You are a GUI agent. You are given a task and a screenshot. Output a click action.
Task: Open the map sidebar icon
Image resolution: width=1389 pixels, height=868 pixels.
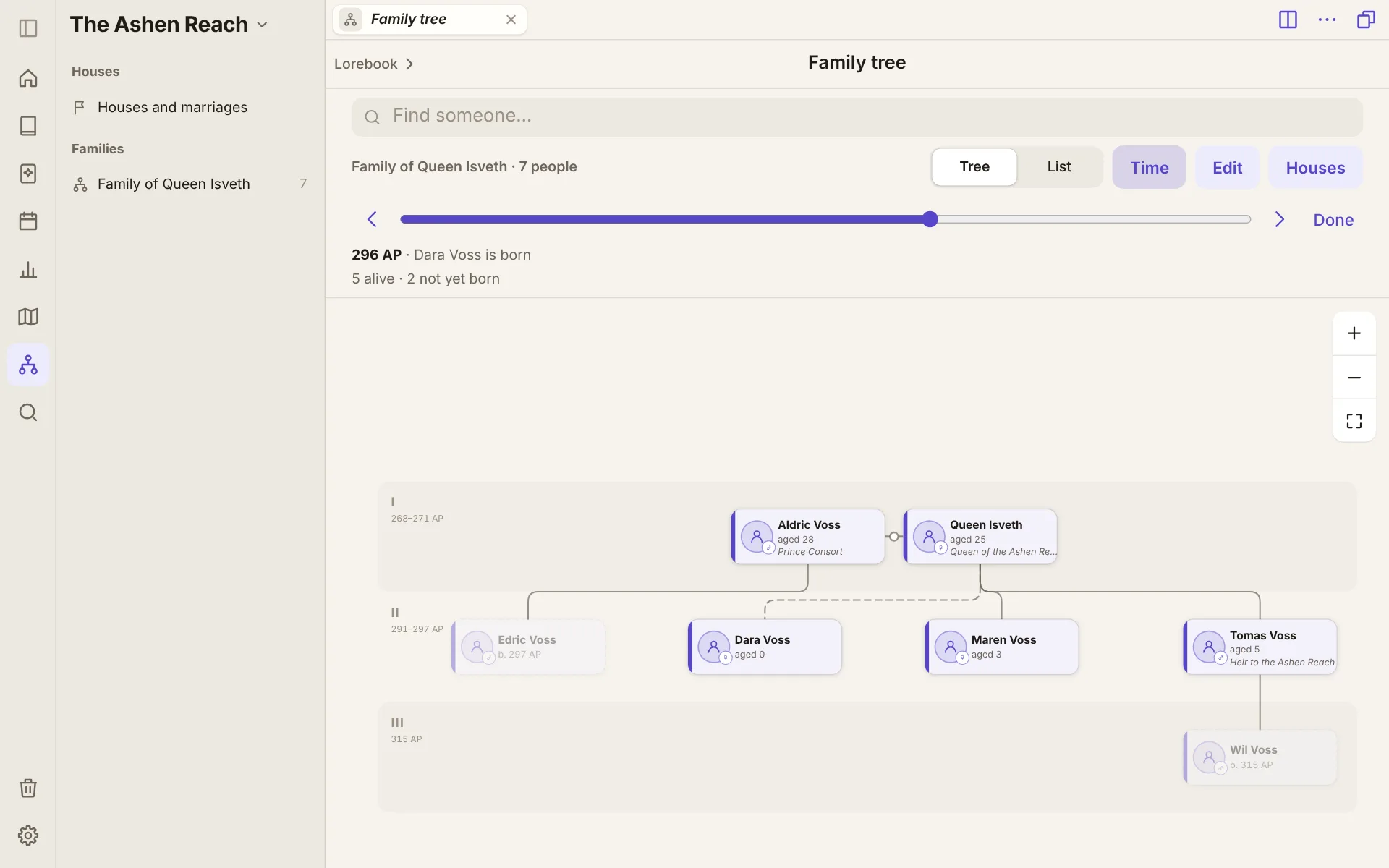coord(28,317)
